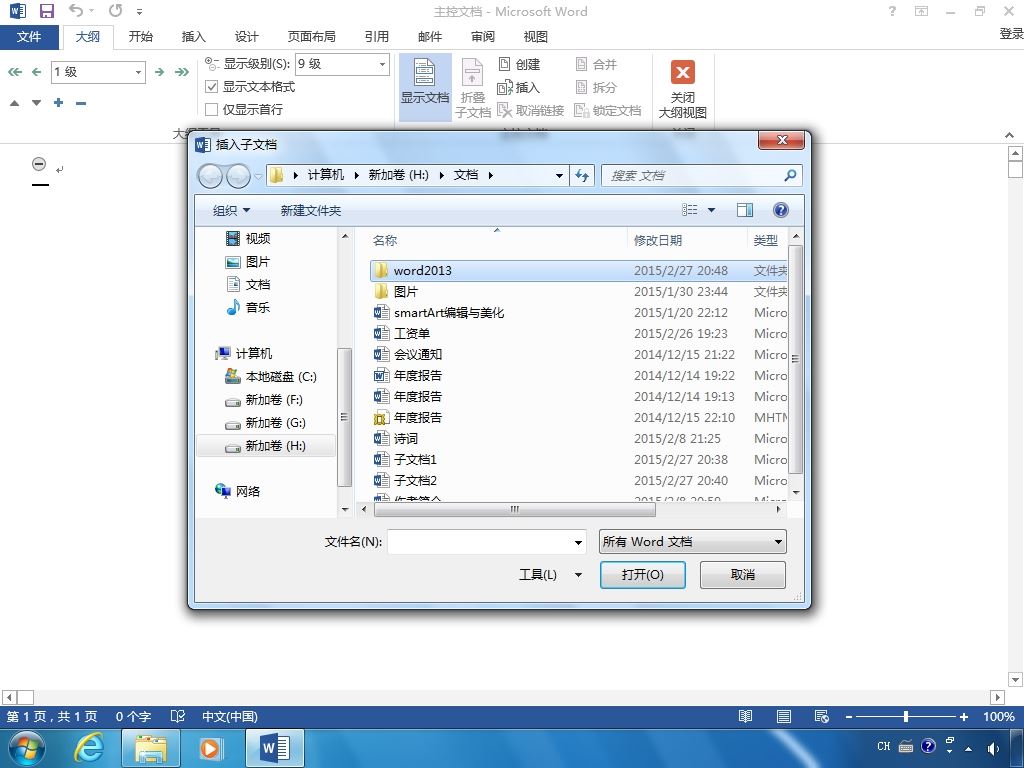The width and height of the screenshot is (1024, 768).
Task: Click the zoom in plus button
Action: [963, 716]
